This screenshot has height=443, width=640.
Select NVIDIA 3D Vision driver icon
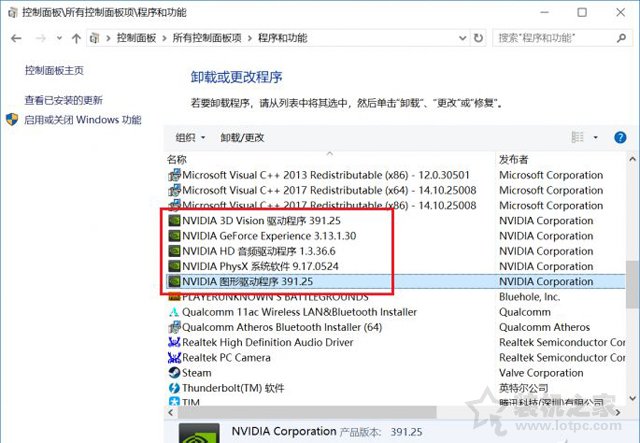[174, 221]
